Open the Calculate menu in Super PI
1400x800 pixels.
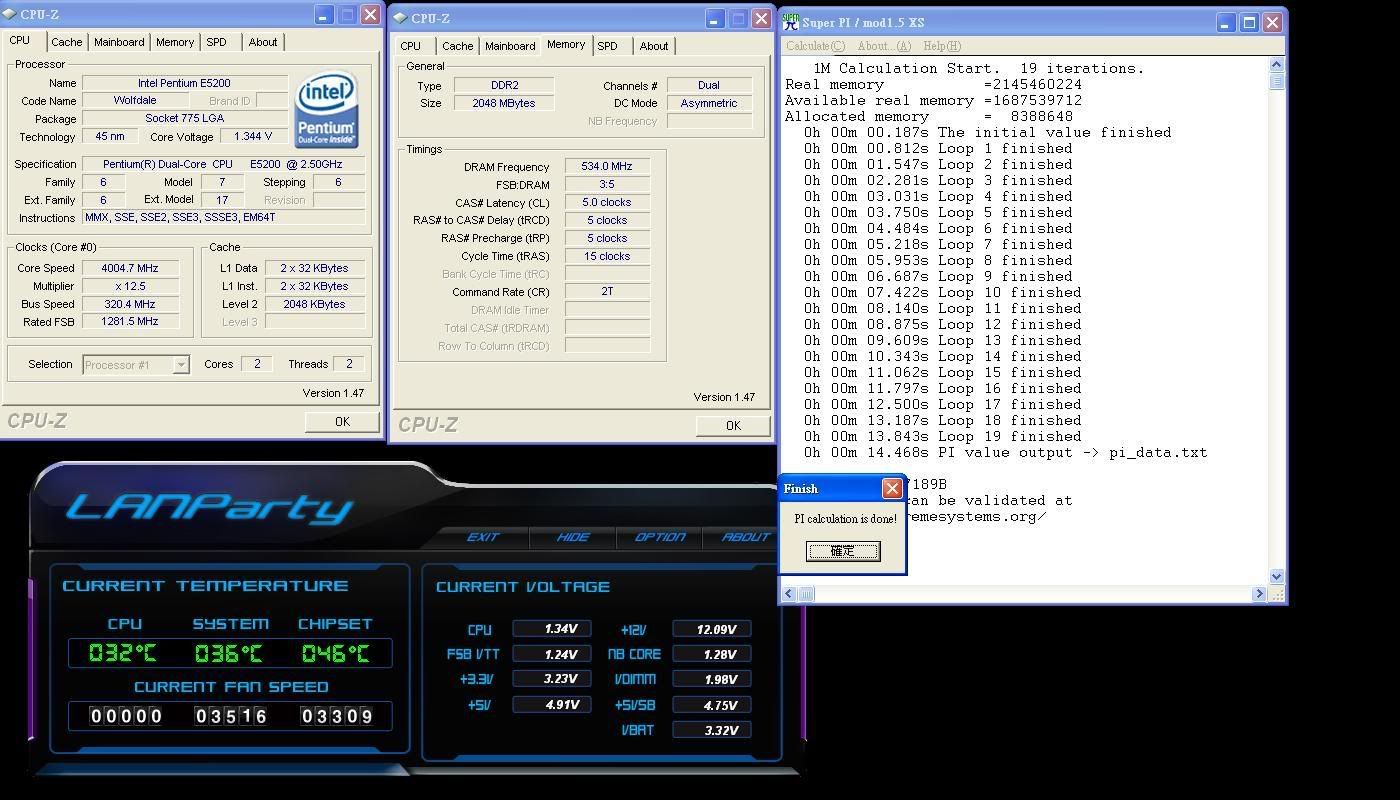pyautogui.click(x=815, y=46)
